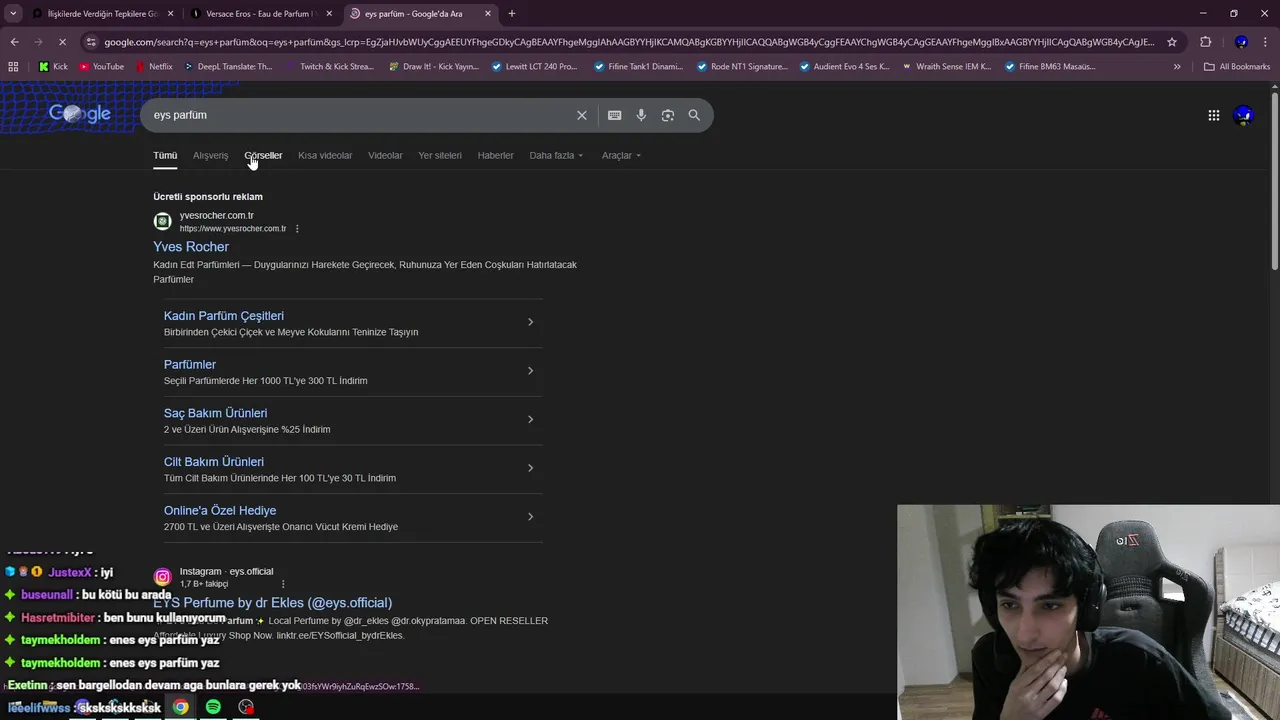The height and width of the screenshot is (720, 1280).
Task: Switch to the Alışveriş tab
Action: pyautogui.click(x=211, y=155)
